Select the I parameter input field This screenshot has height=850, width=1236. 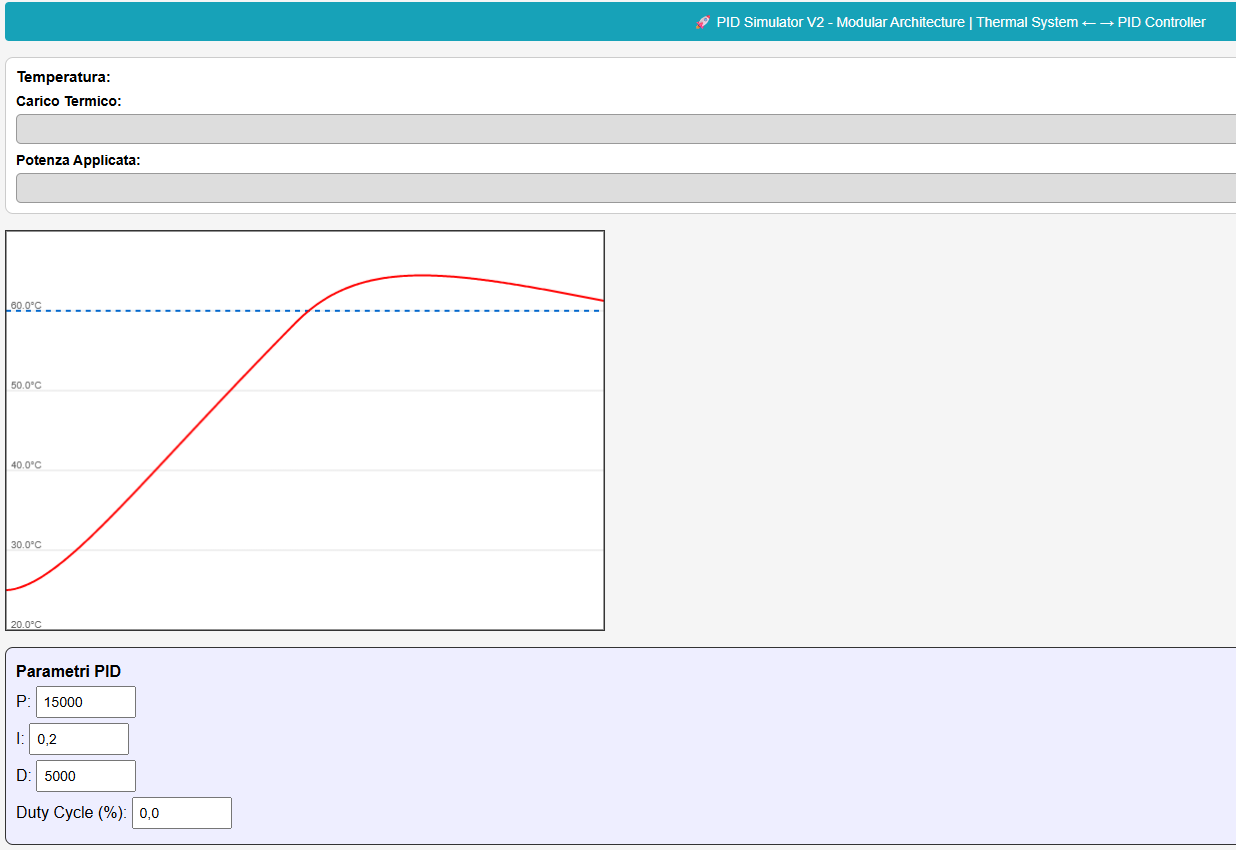click(79, 738)
